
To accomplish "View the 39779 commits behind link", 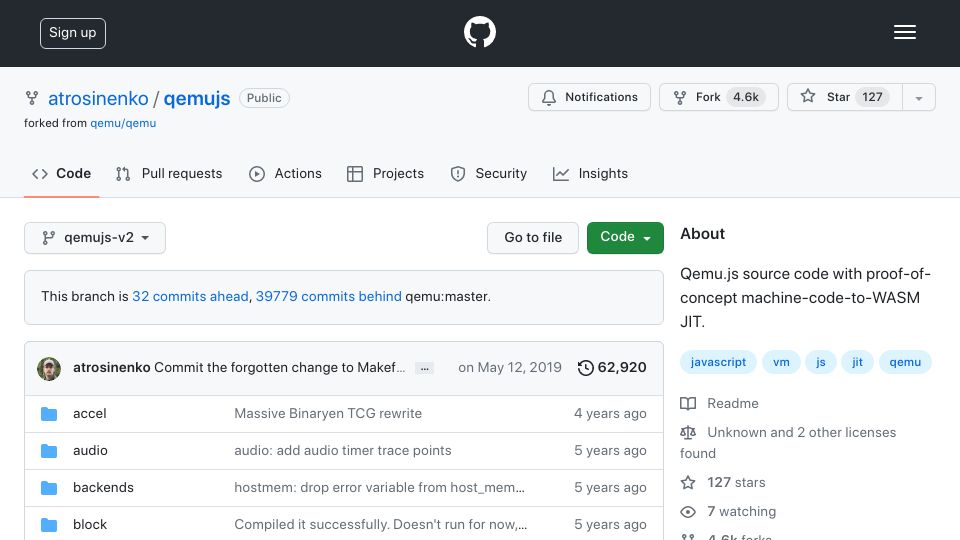I will point(329,296).
